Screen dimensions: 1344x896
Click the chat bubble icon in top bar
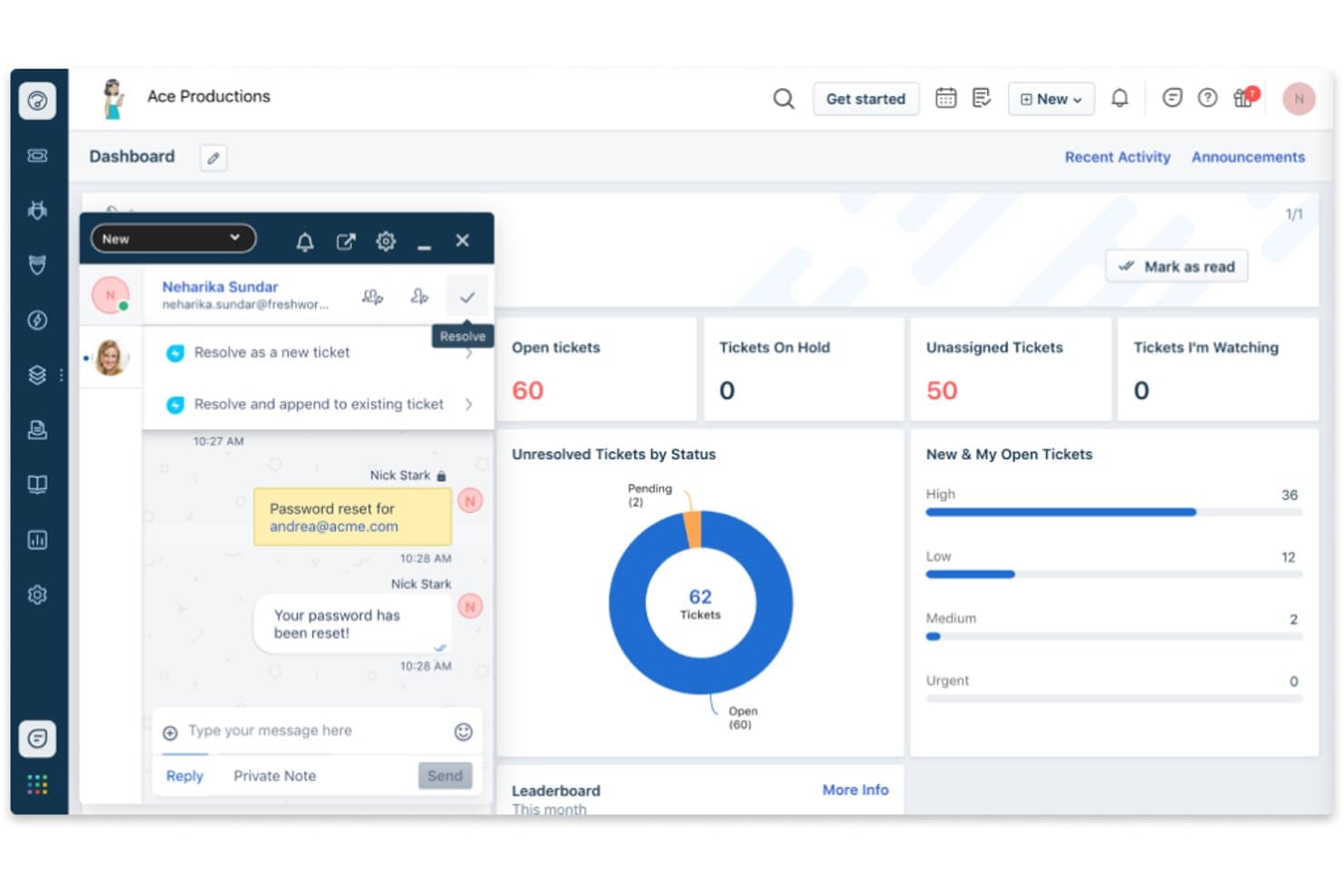tap(1172, 98)
